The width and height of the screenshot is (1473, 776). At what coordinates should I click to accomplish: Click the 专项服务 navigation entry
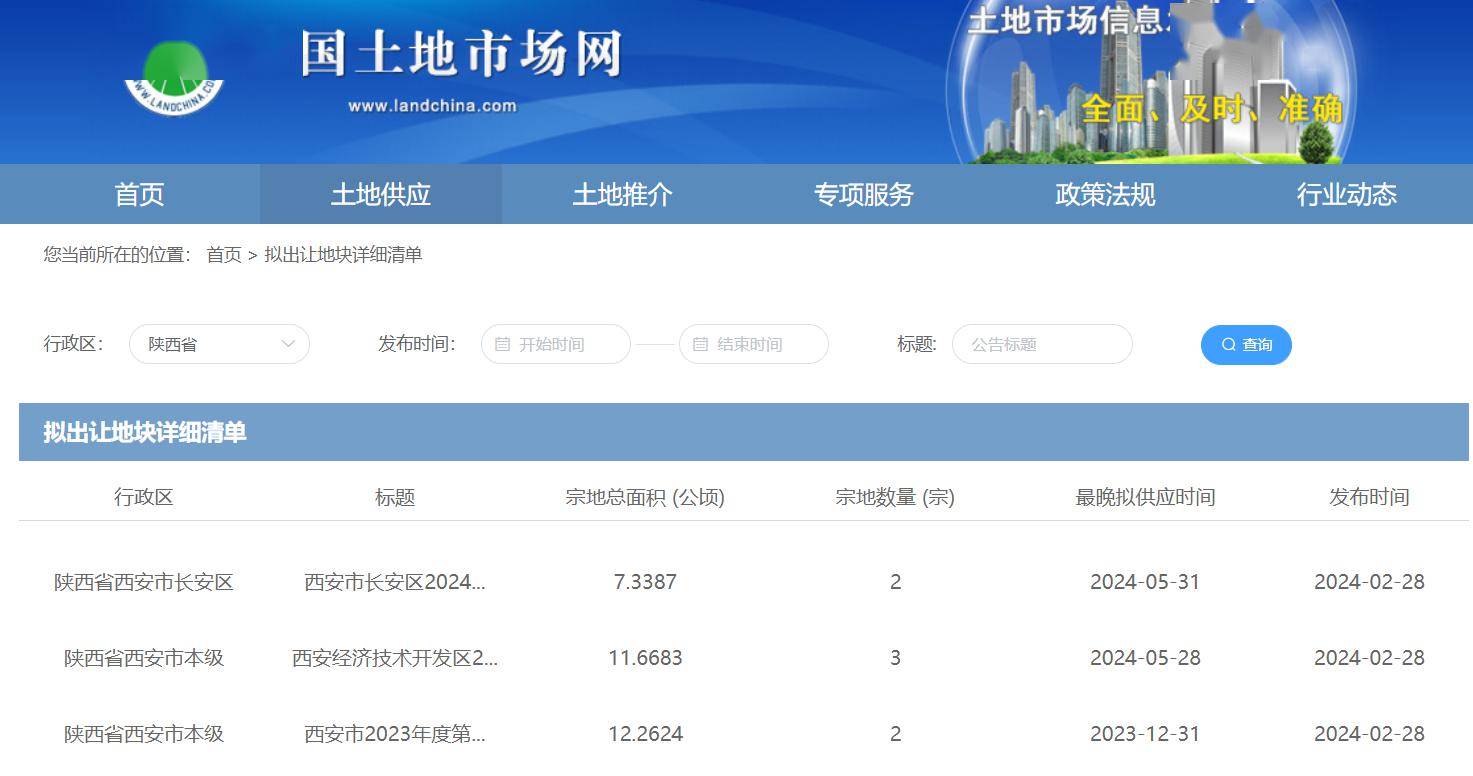click(864, 194)
